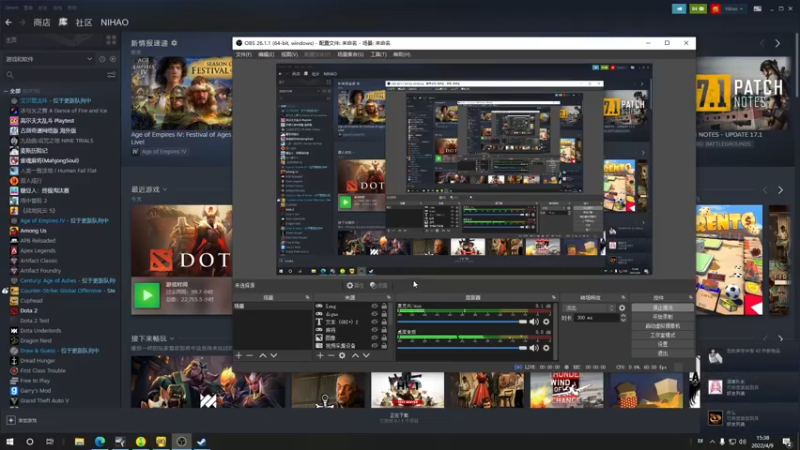The width and height of the screenshot is (800, 450).
Task: Open Steam library advanced filter icon
Action: coord(111,75)
